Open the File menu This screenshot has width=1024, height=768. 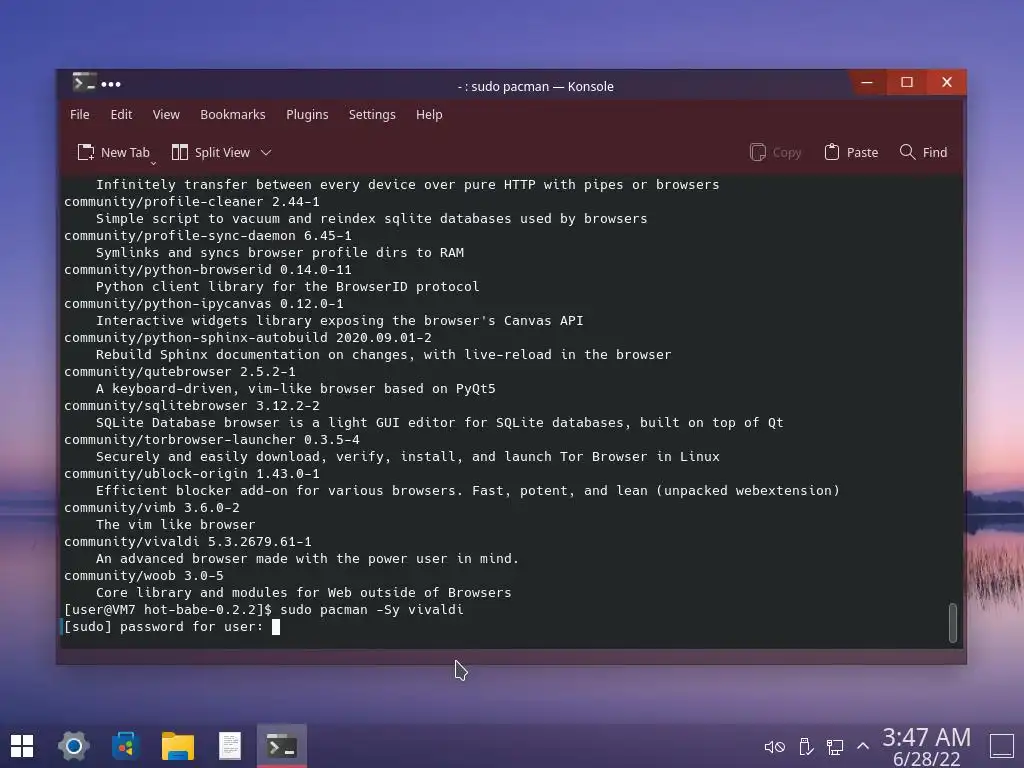click(80, 114)
